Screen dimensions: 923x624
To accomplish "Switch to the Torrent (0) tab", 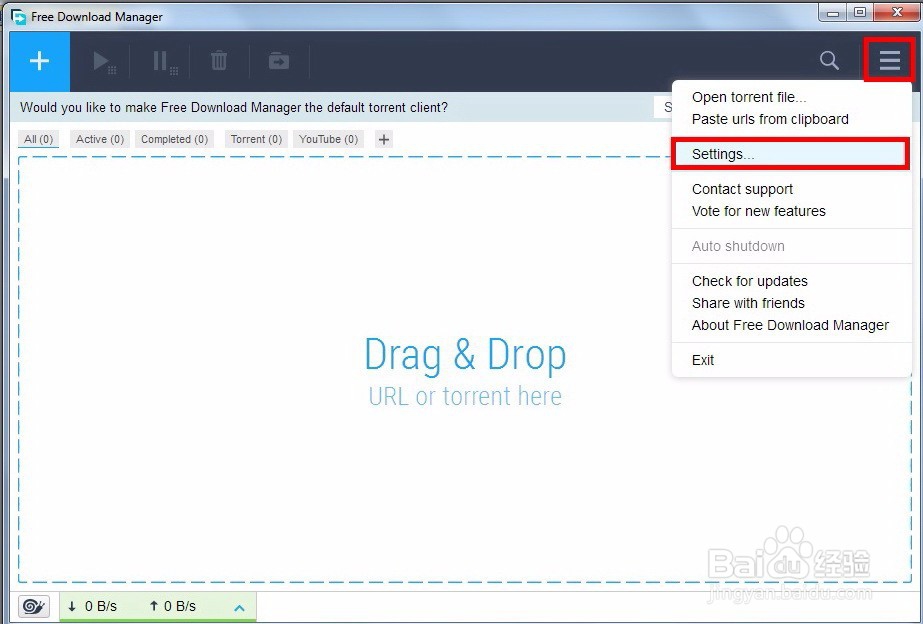I will [256, 140].
